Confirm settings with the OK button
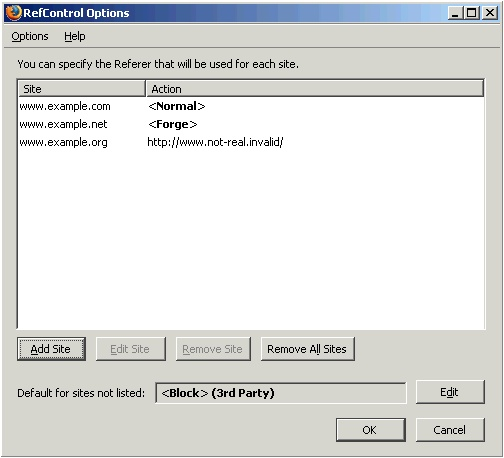Screen dimensions: 504x458 pos(370,430)
